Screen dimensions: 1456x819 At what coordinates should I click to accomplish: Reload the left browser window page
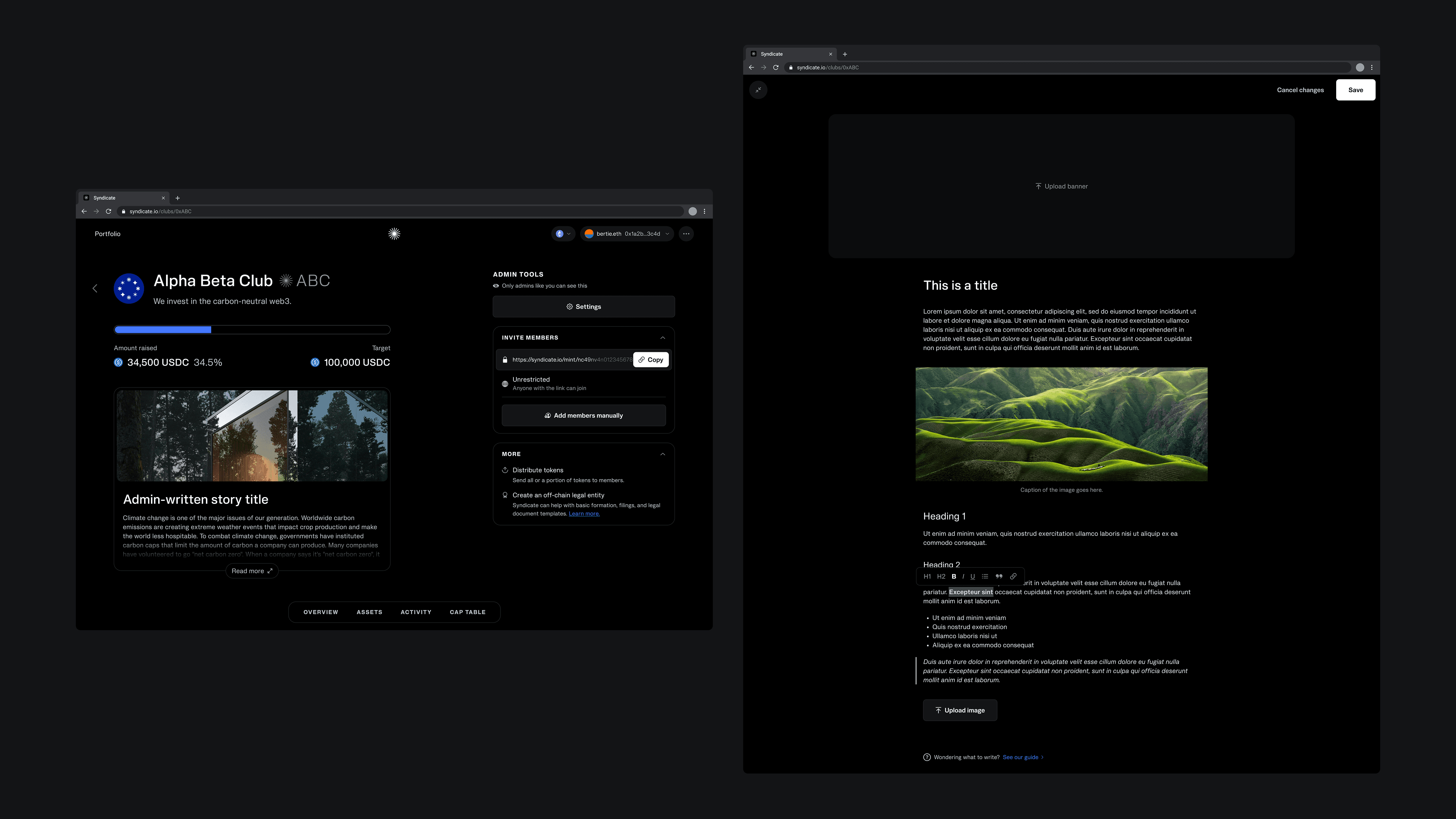coord(108,212)
